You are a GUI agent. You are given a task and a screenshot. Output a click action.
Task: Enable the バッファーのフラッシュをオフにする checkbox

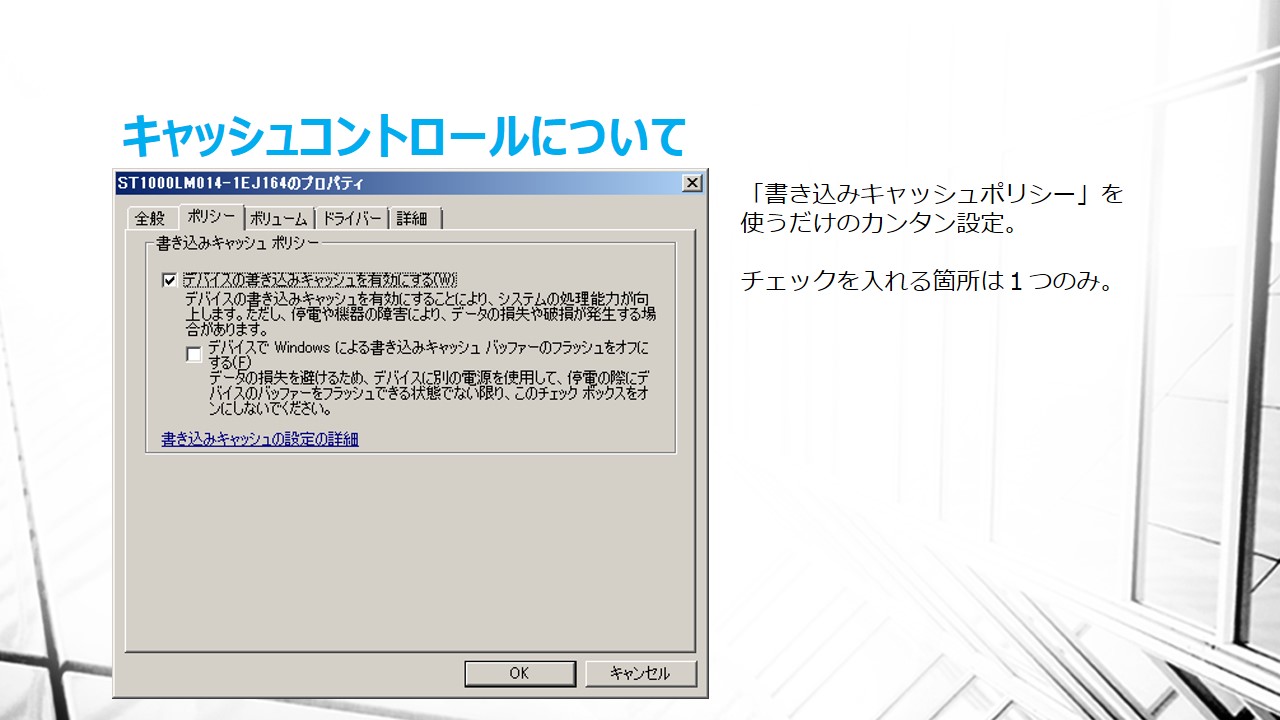pos(194,354)
